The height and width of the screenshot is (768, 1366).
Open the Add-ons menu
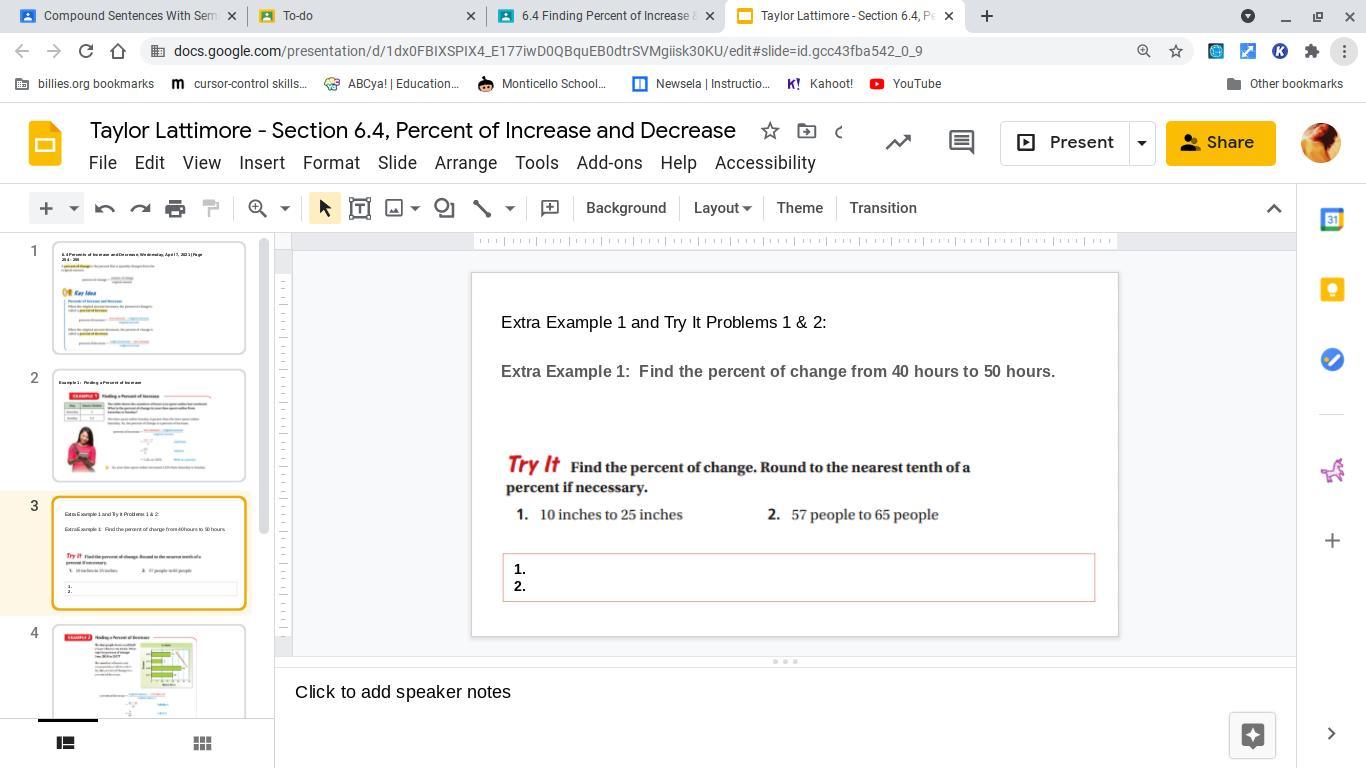[x=609, y=163]
